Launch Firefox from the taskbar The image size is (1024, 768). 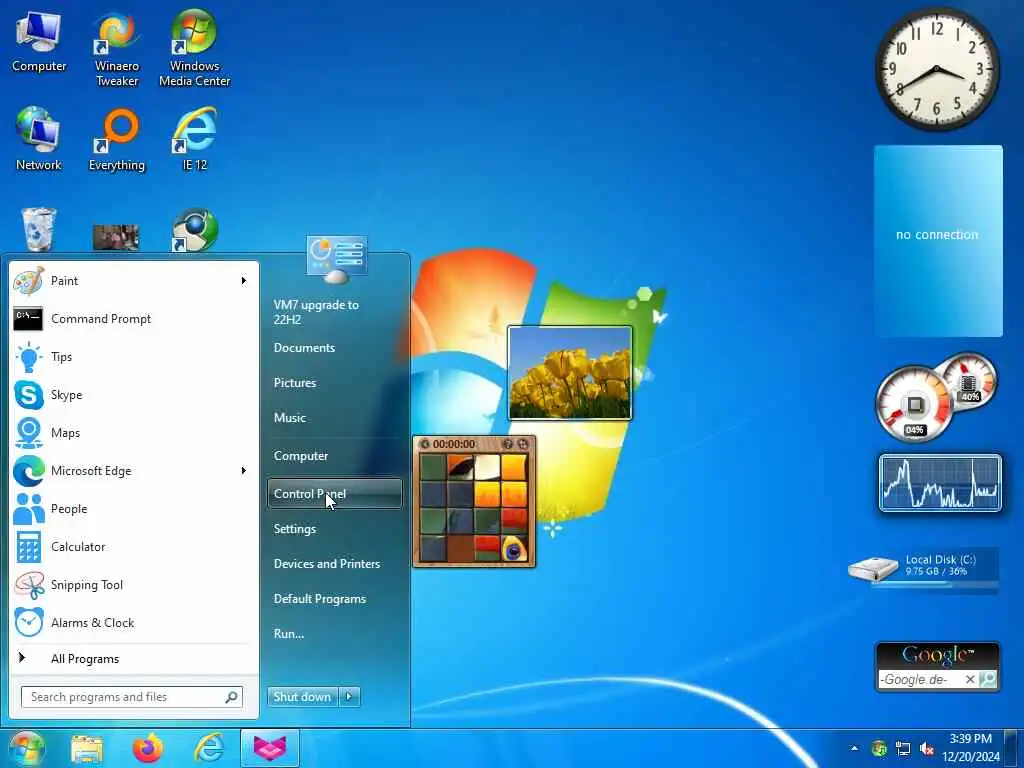click(148, 748)
